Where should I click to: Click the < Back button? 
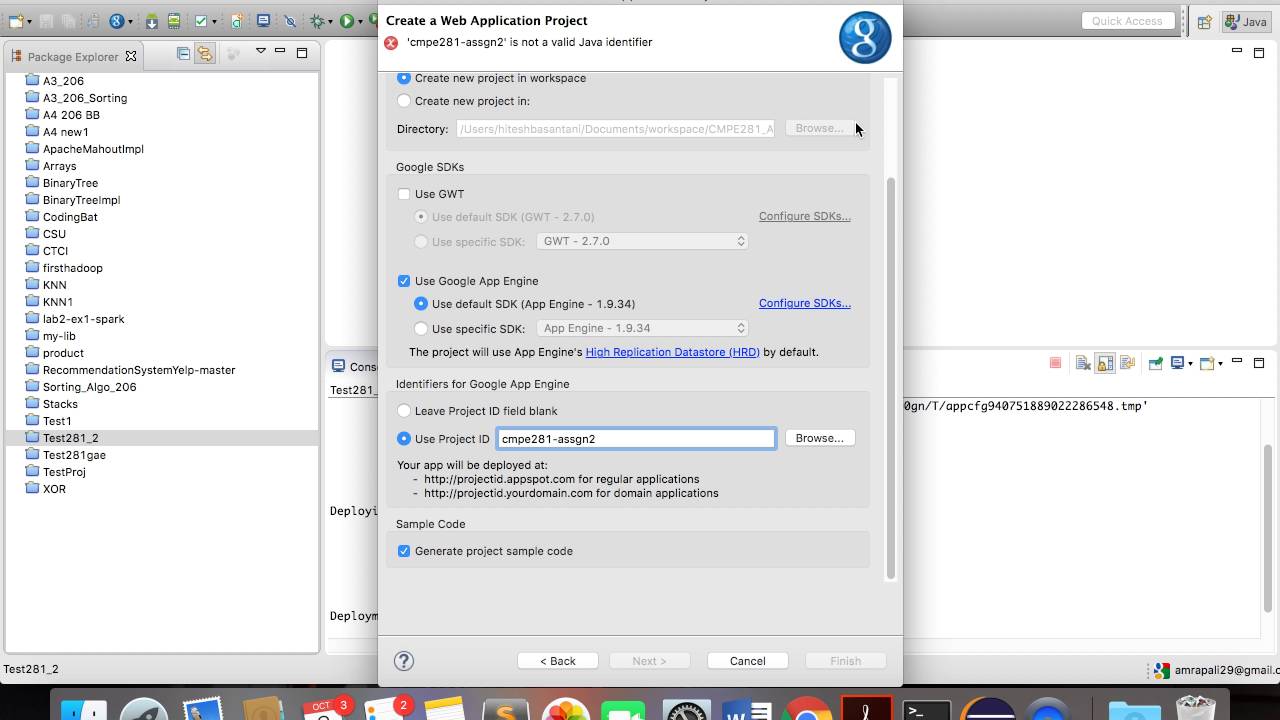558,661
